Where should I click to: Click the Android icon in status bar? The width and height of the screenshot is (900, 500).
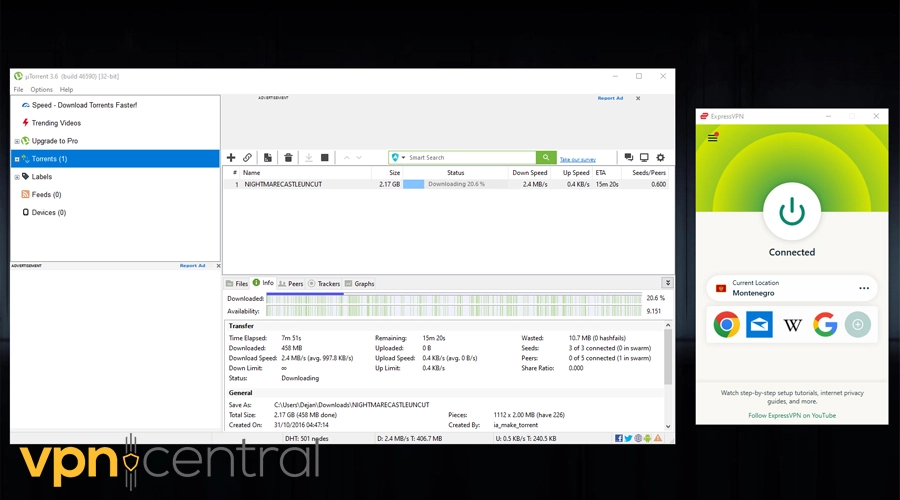tap(647, 438)
